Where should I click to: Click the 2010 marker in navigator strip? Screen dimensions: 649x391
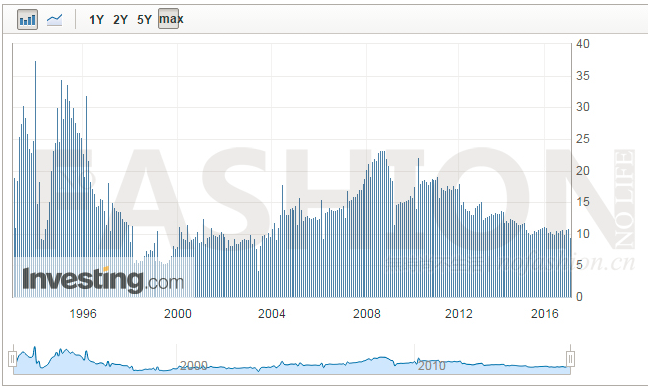(432, 366)
